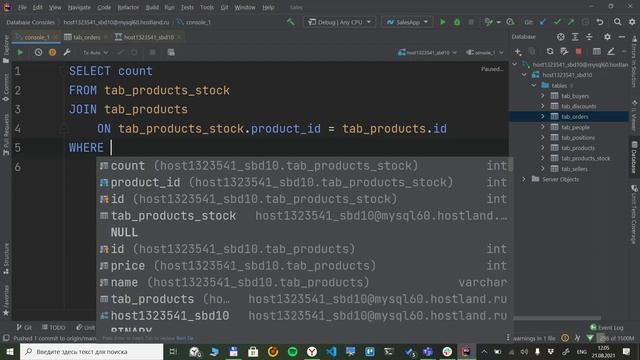Click in-editor results table icon in console toolbar

[x=171, y=52]
